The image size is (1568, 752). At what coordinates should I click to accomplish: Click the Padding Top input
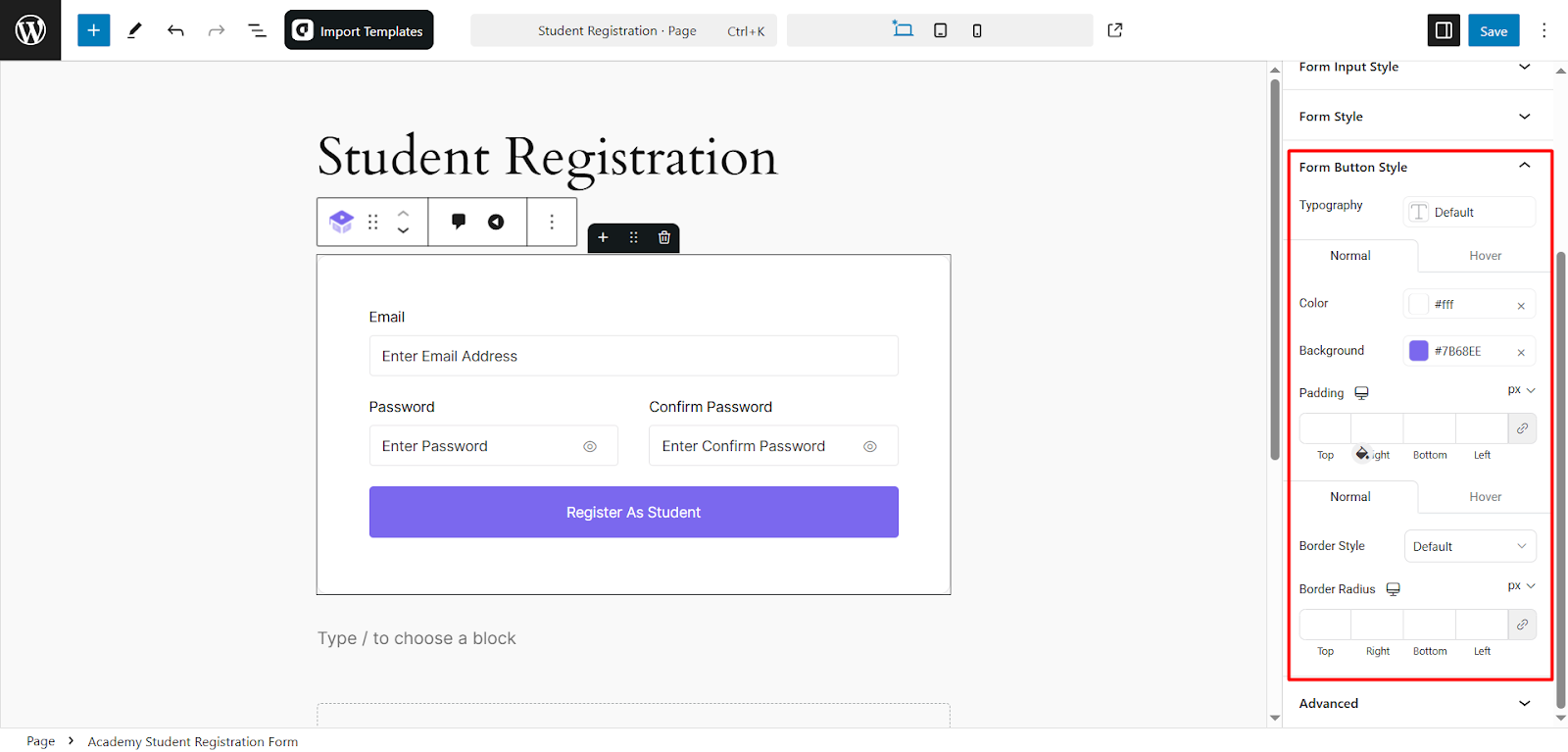(x=1325, y=428)
